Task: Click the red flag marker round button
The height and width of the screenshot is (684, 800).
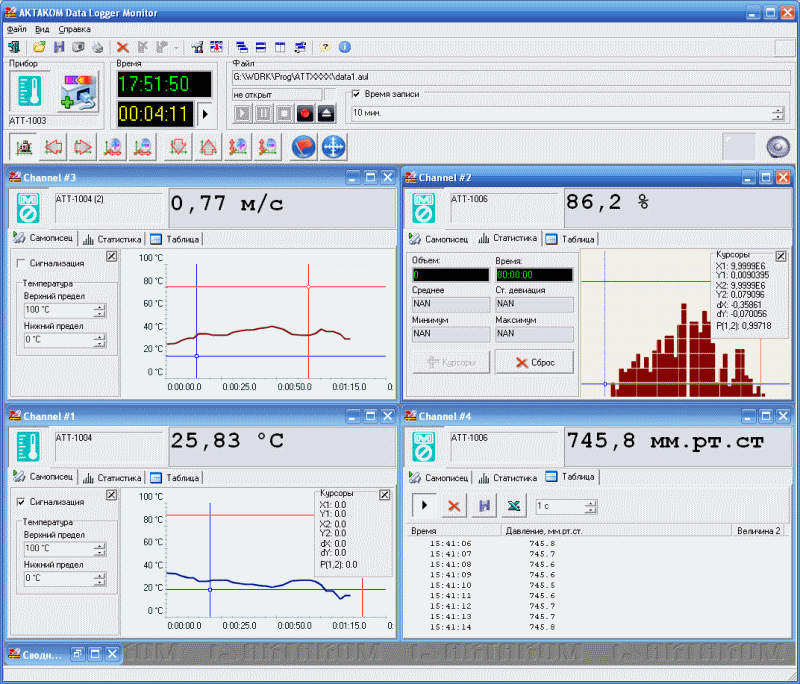Action: 304,147
